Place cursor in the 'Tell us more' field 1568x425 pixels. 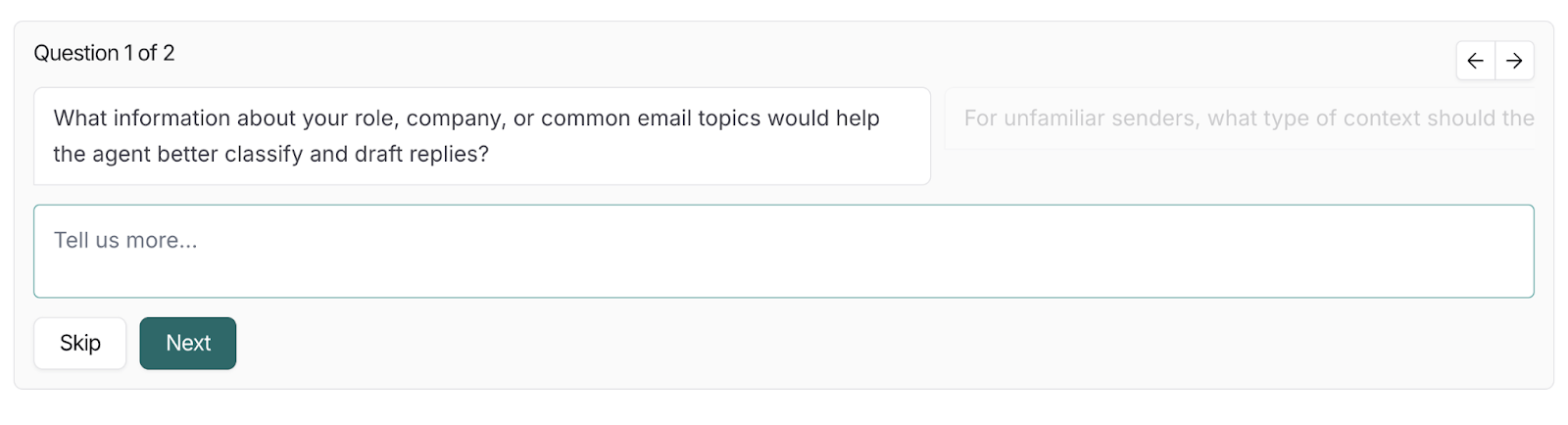point(783,251)
